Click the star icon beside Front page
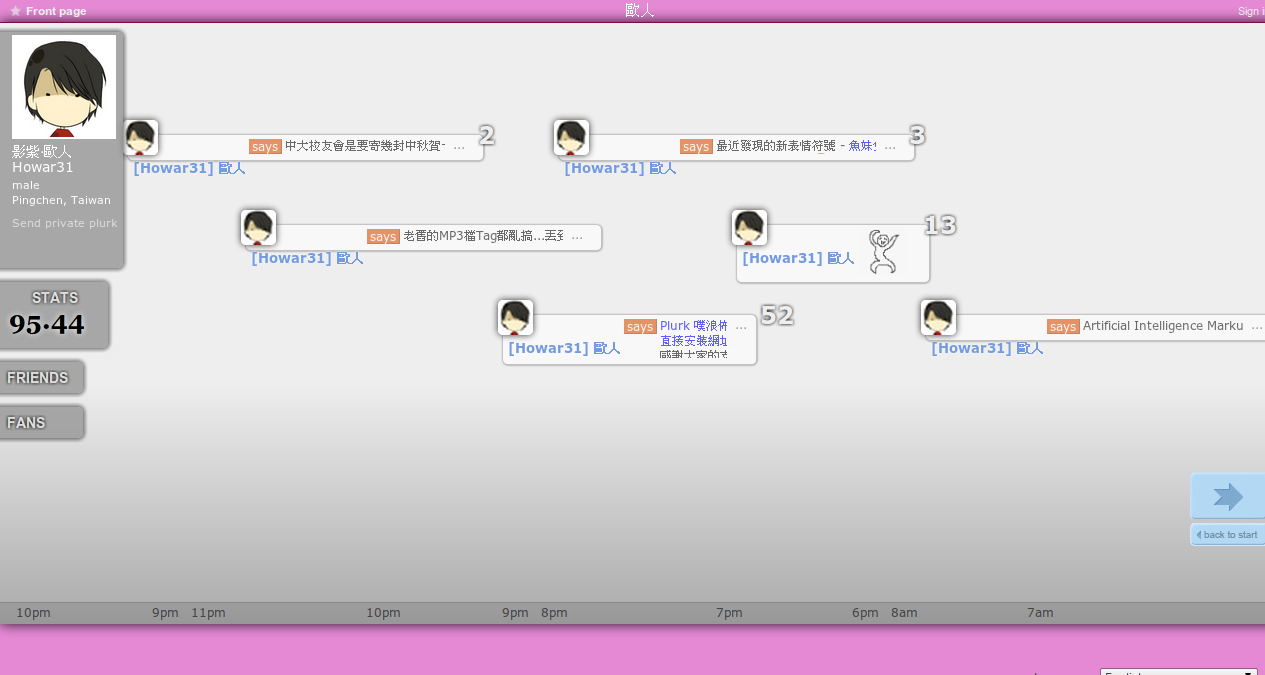1265x675 pixels. 15,11
